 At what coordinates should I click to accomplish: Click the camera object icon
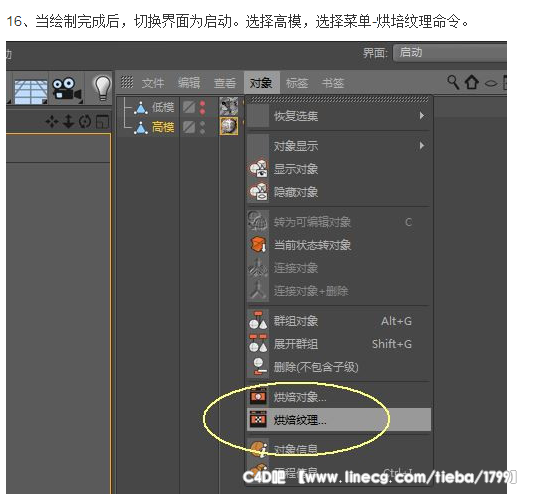(66, 89)
